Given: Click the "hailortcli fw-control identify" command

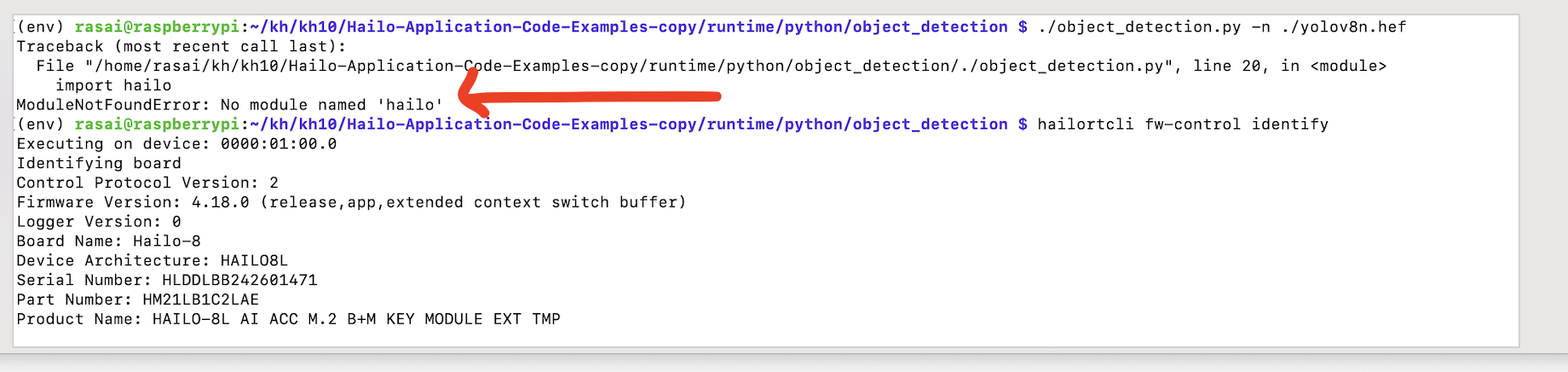Looking at the screenshot, I should click(x=1182, y=125).
